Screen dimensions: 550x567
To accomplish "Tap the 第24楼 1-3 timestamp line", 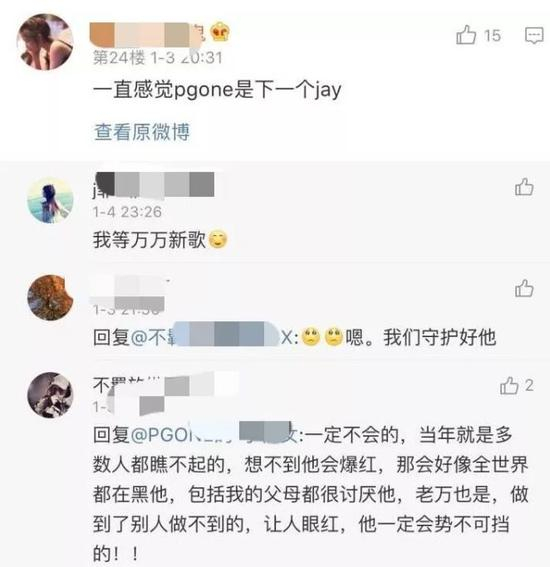I will pos(158,57).
